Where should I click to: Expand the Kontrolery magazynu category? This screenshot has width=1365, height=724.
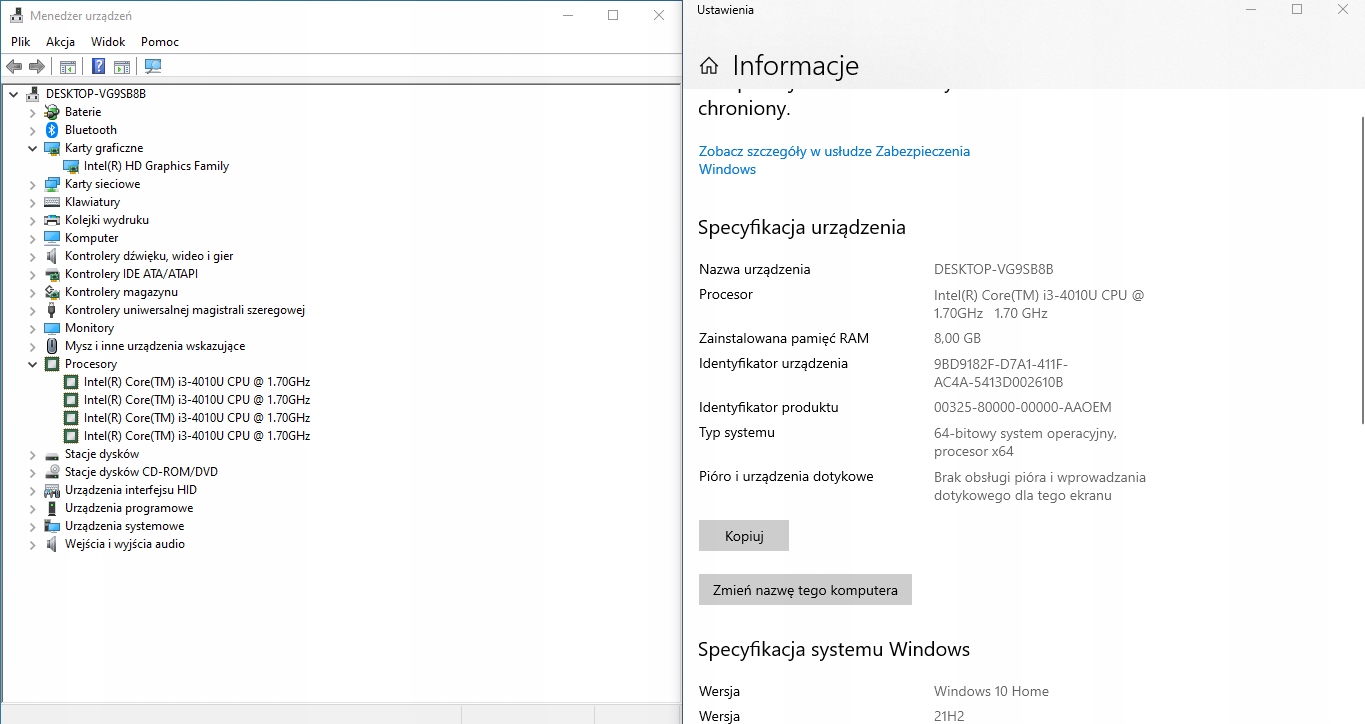tap(32, 292)
